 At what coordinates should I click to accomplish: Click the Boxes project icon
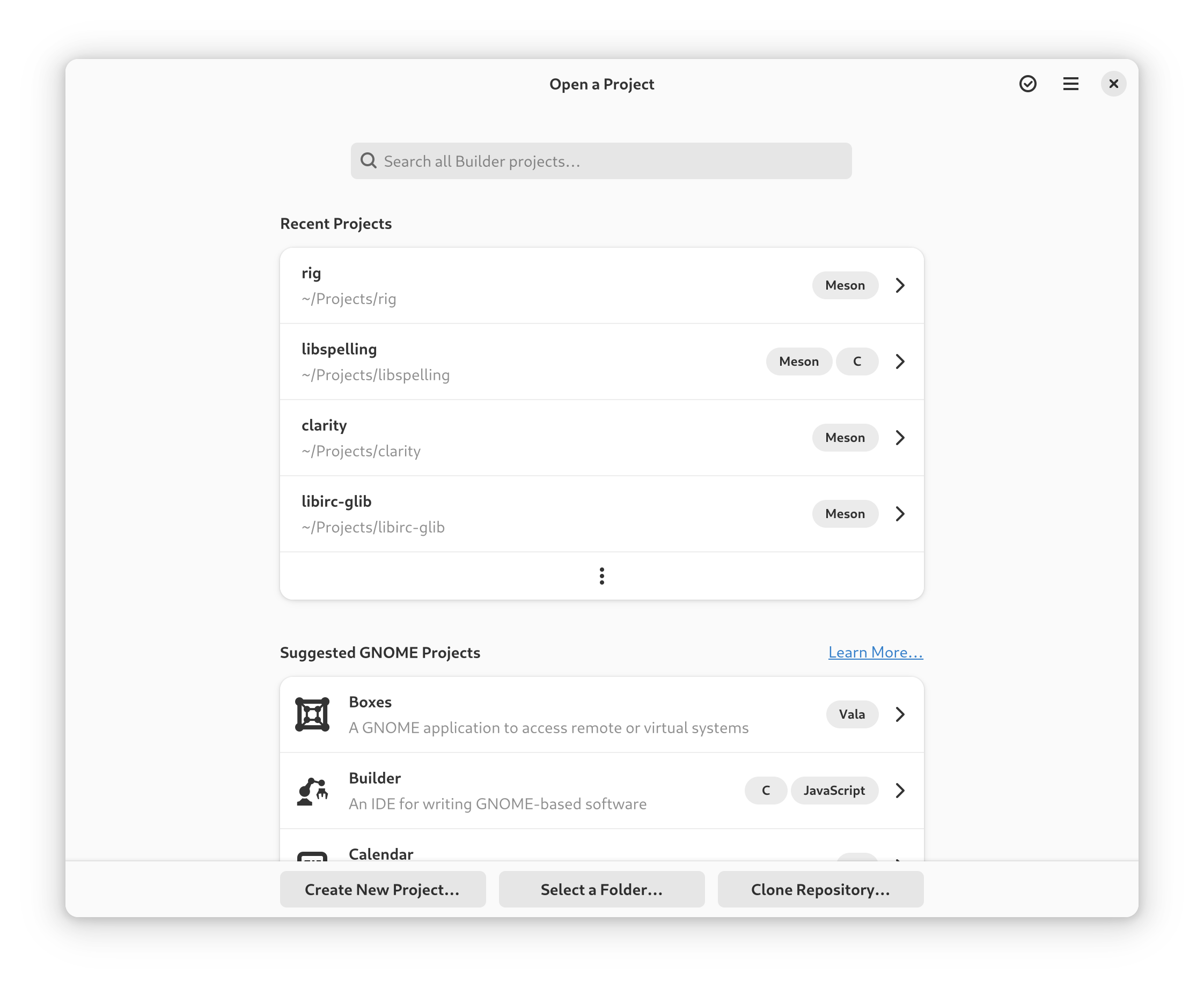click(312, 714)
